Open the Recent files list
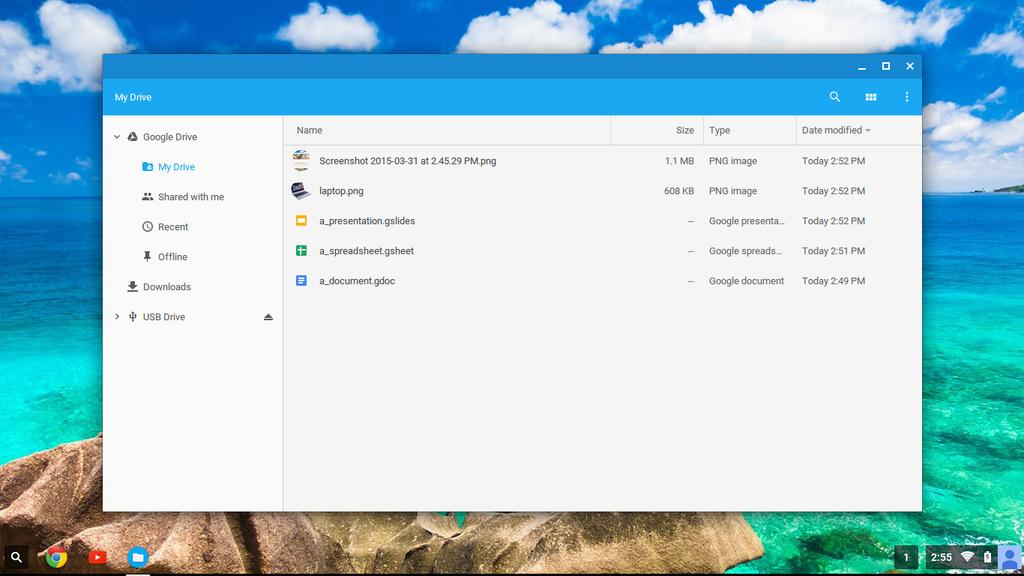Image resolution: width=1024 pixels, height=576 pixels. [173, 227]
